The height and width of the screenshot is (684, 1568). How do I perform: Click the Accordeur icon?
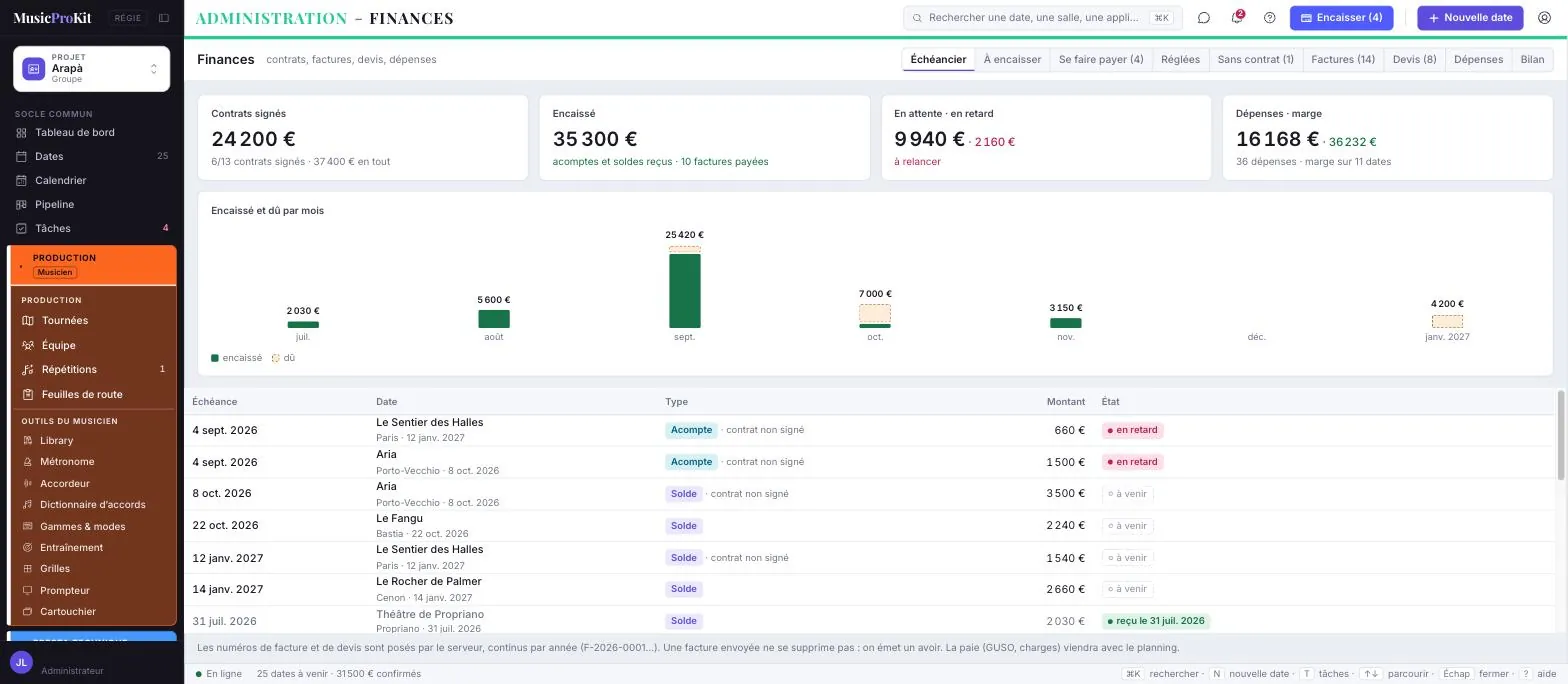coord(28,484)
